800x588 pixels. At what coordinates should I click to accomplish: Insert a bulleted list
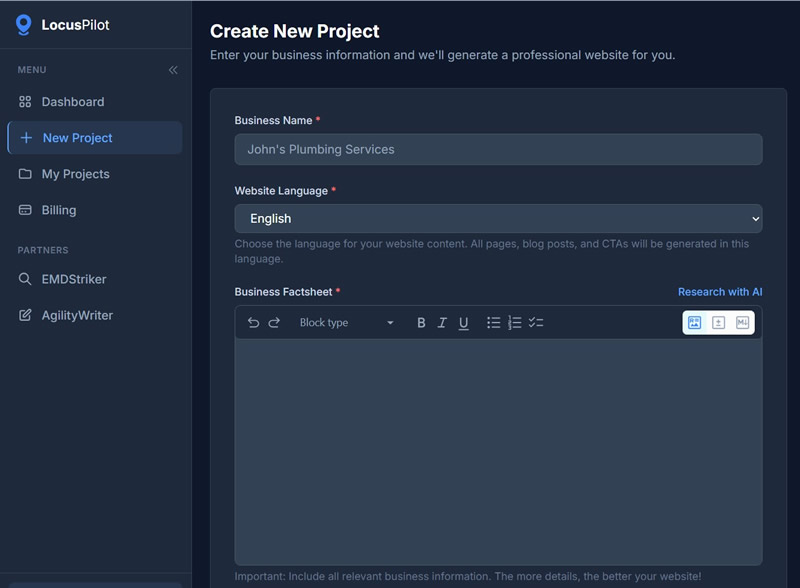click(x=493, y=323)
